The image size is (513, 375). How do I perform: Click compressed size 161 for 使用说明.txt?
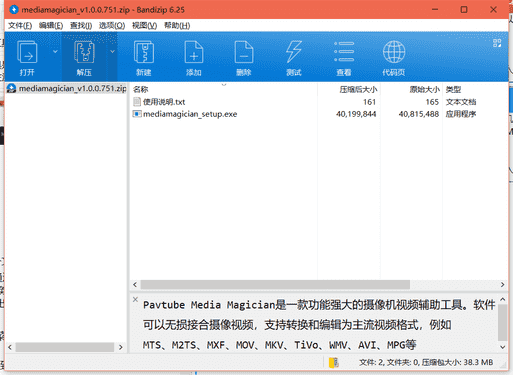point(369,102)
